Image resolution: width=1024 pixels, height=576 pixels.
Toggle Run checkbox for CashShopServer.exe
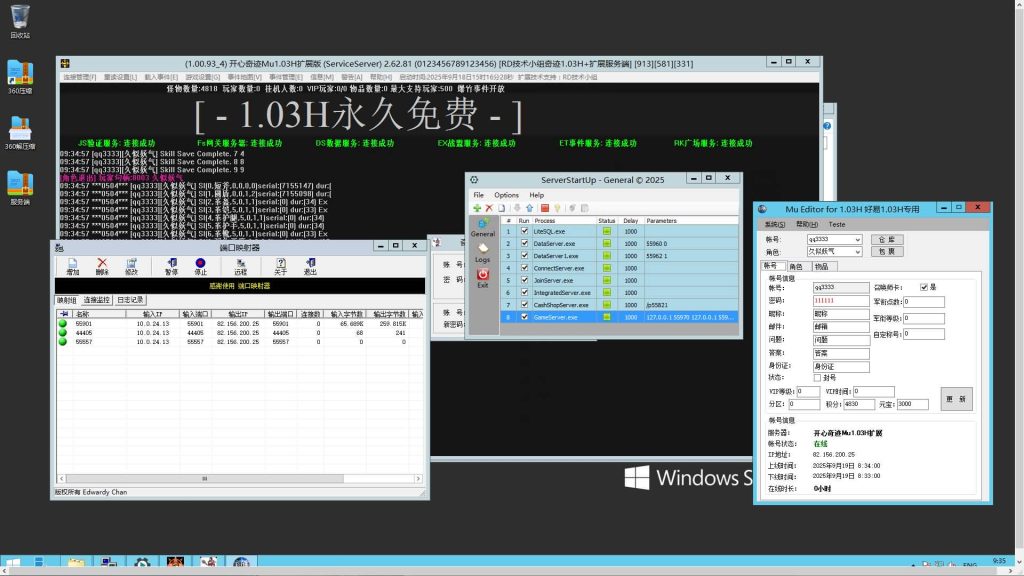point(524,304)
